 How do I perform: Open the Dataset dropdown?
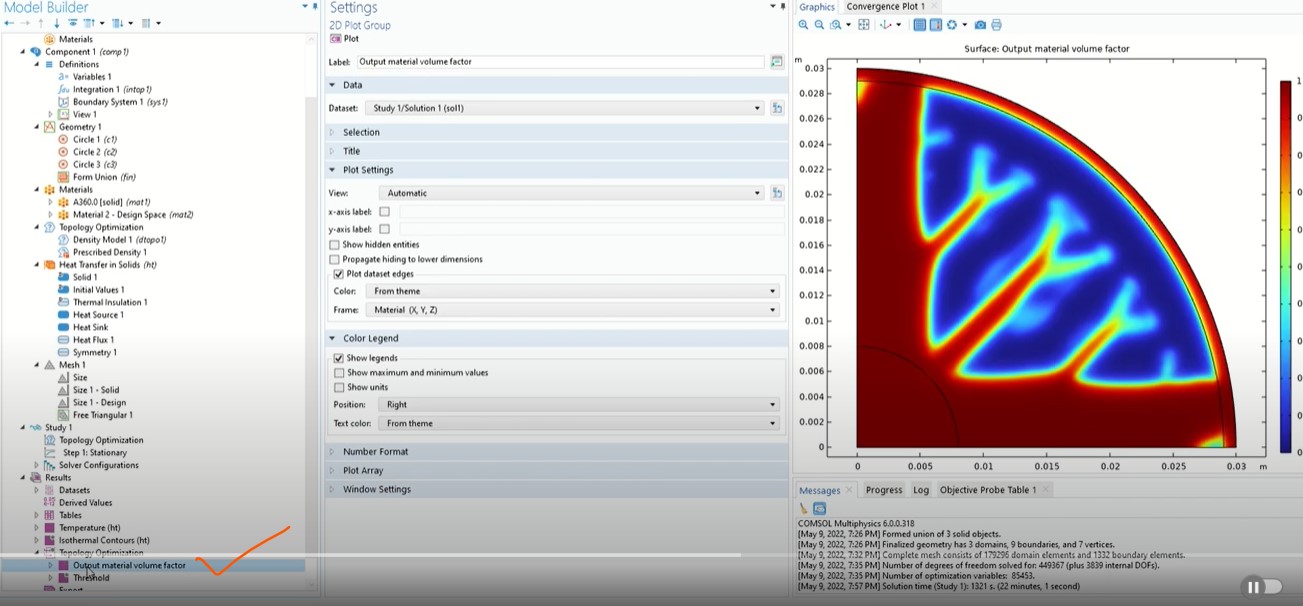[564, 108]
